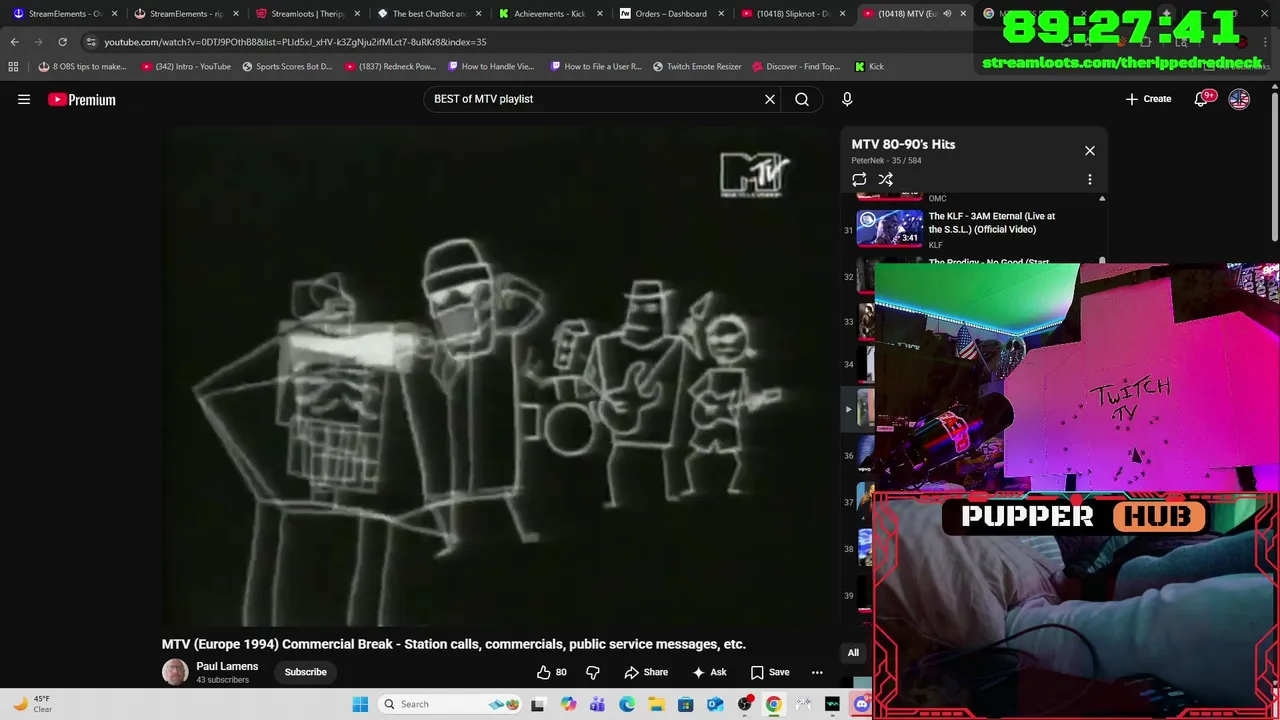Screen dimensions: 1280x720
Task: Open Sports Scores Bot bookmark
Action: (x=287, y=66)
